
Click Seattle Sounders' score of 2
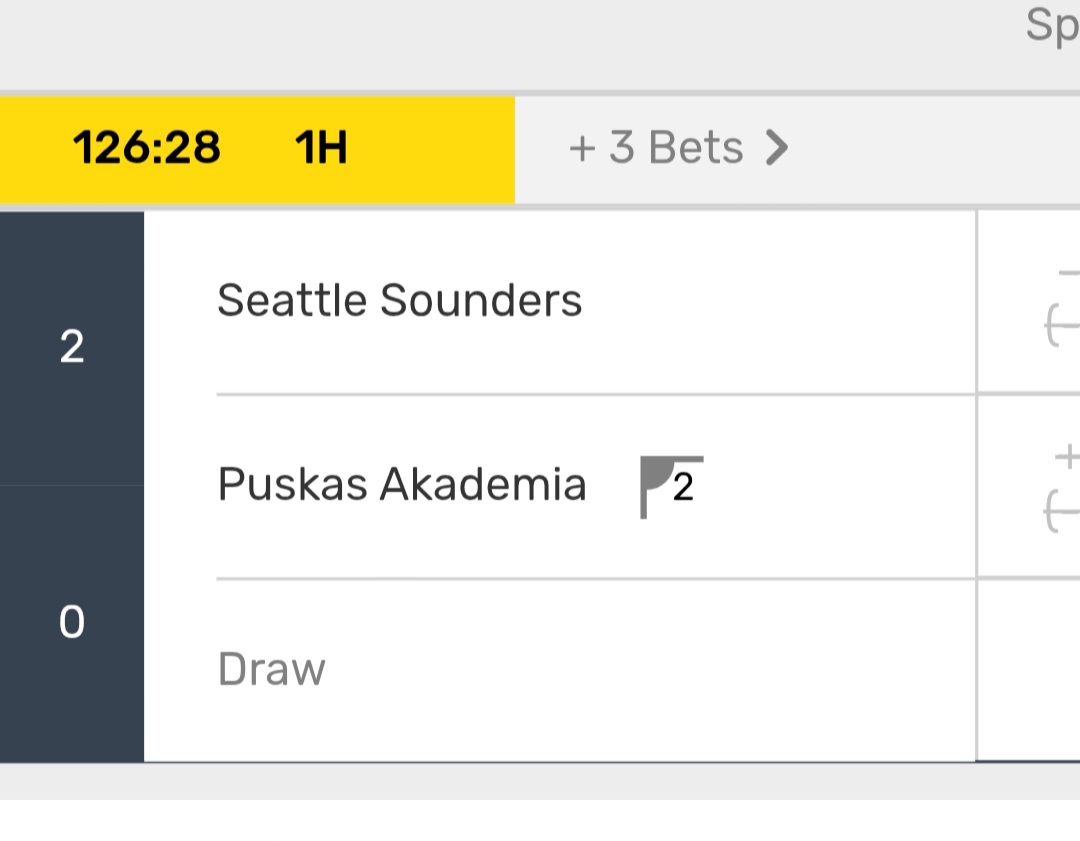(x=71, y=347)
